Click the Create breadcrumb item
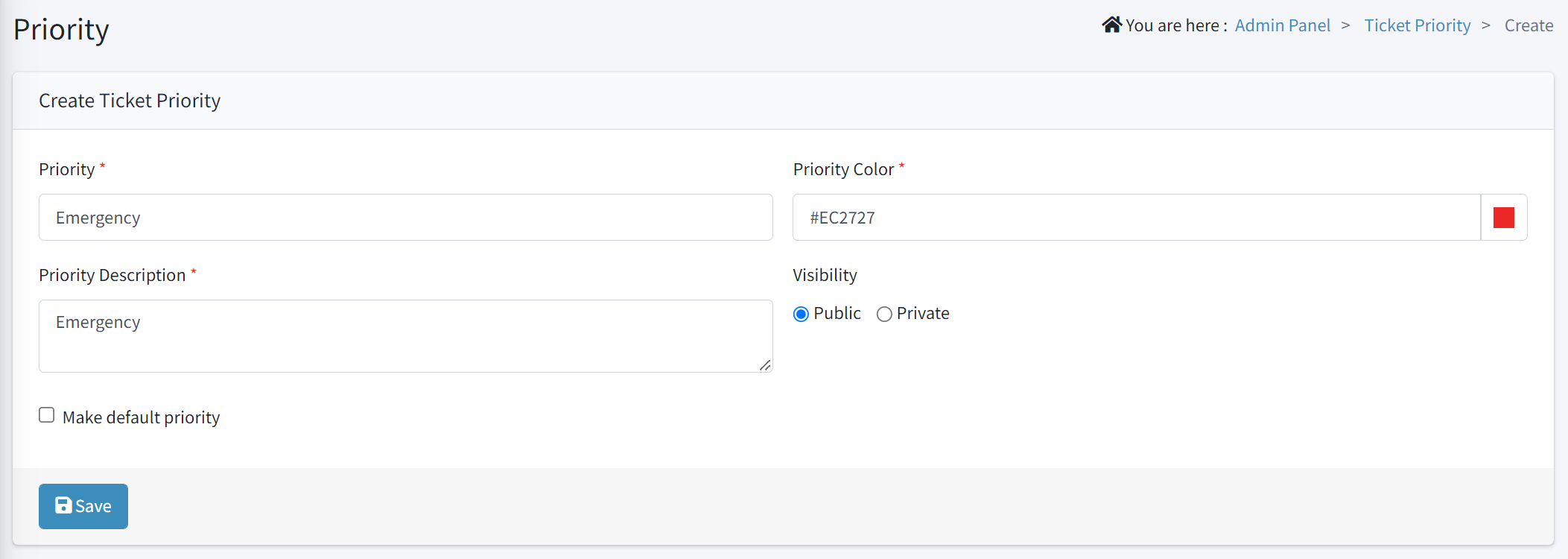1568x559 pixels. [x=1528, y=25]
